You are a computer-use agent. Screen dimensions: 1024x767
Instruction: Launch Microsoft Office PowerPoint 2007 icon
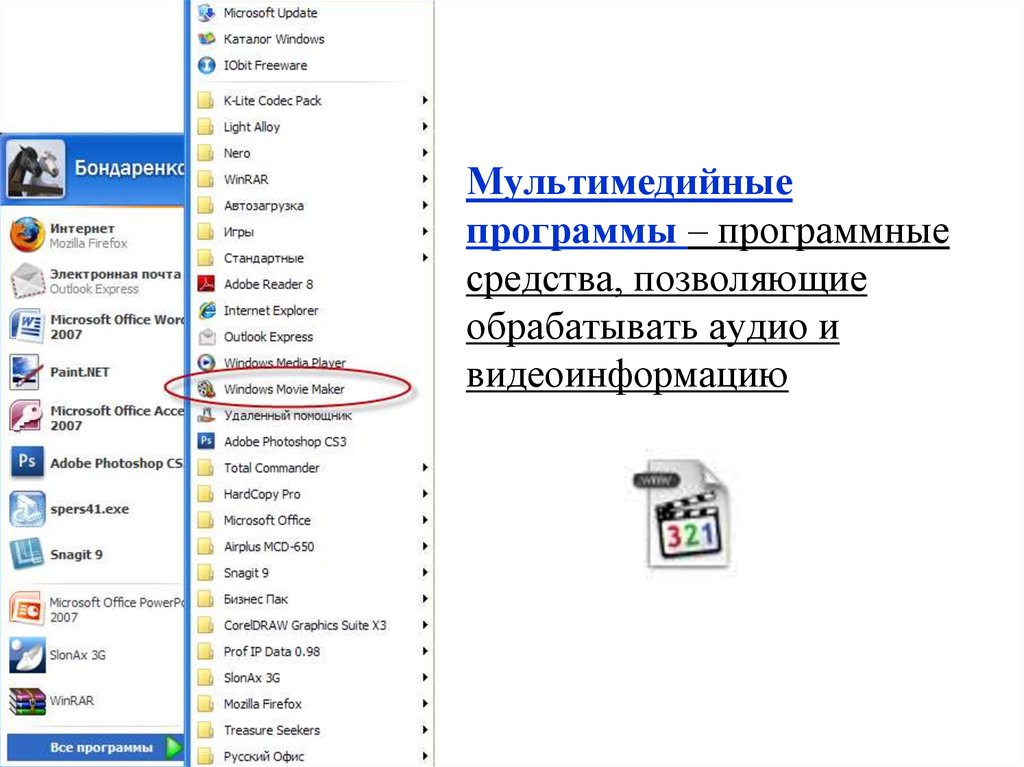point(27,609)
